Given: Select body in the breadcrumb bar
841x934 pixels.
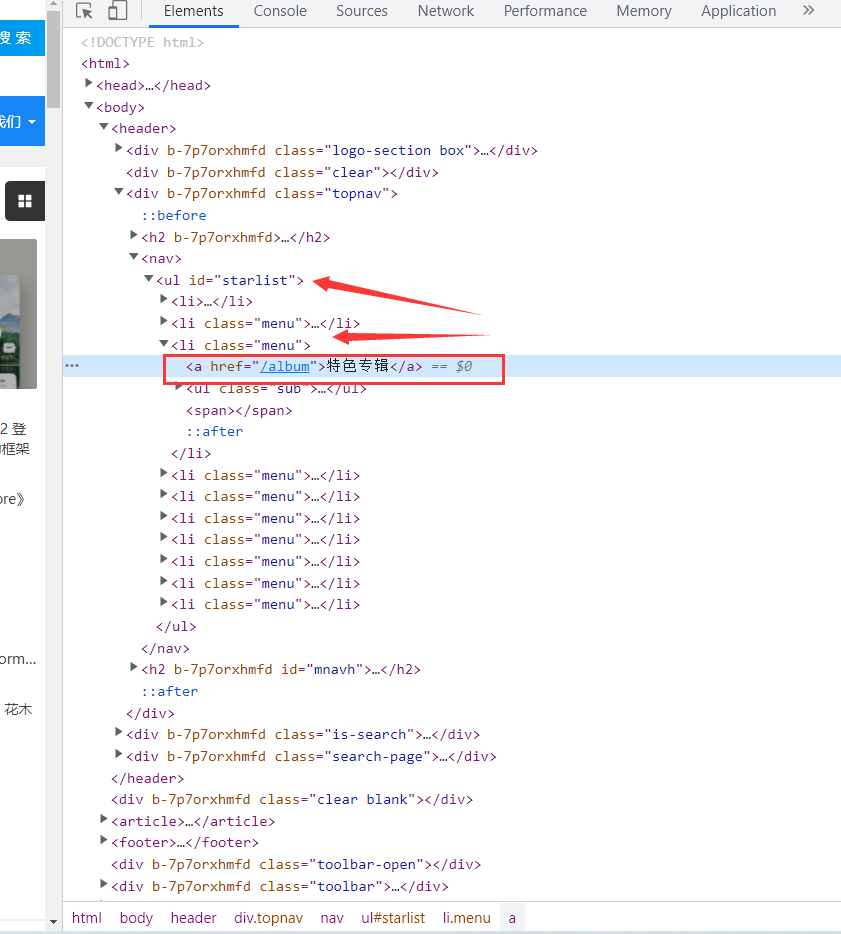Looking at the screenshot, I should (136, 918).
